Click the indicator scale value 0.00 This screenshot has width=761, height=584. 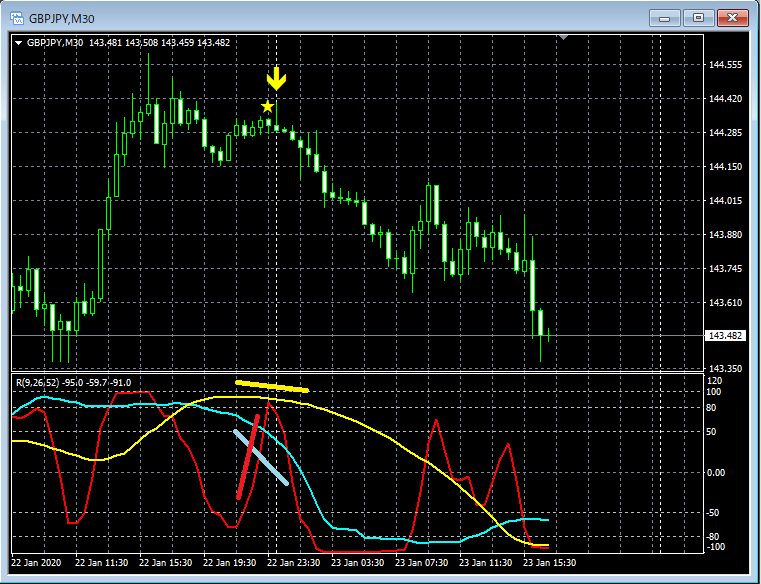(x=717, y=472)
